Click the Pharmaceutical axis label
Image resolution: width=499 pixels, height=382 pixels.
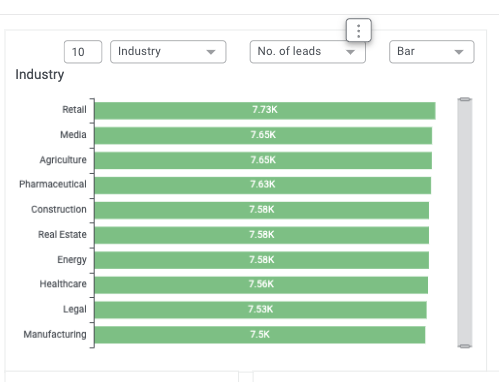(53, 184)
